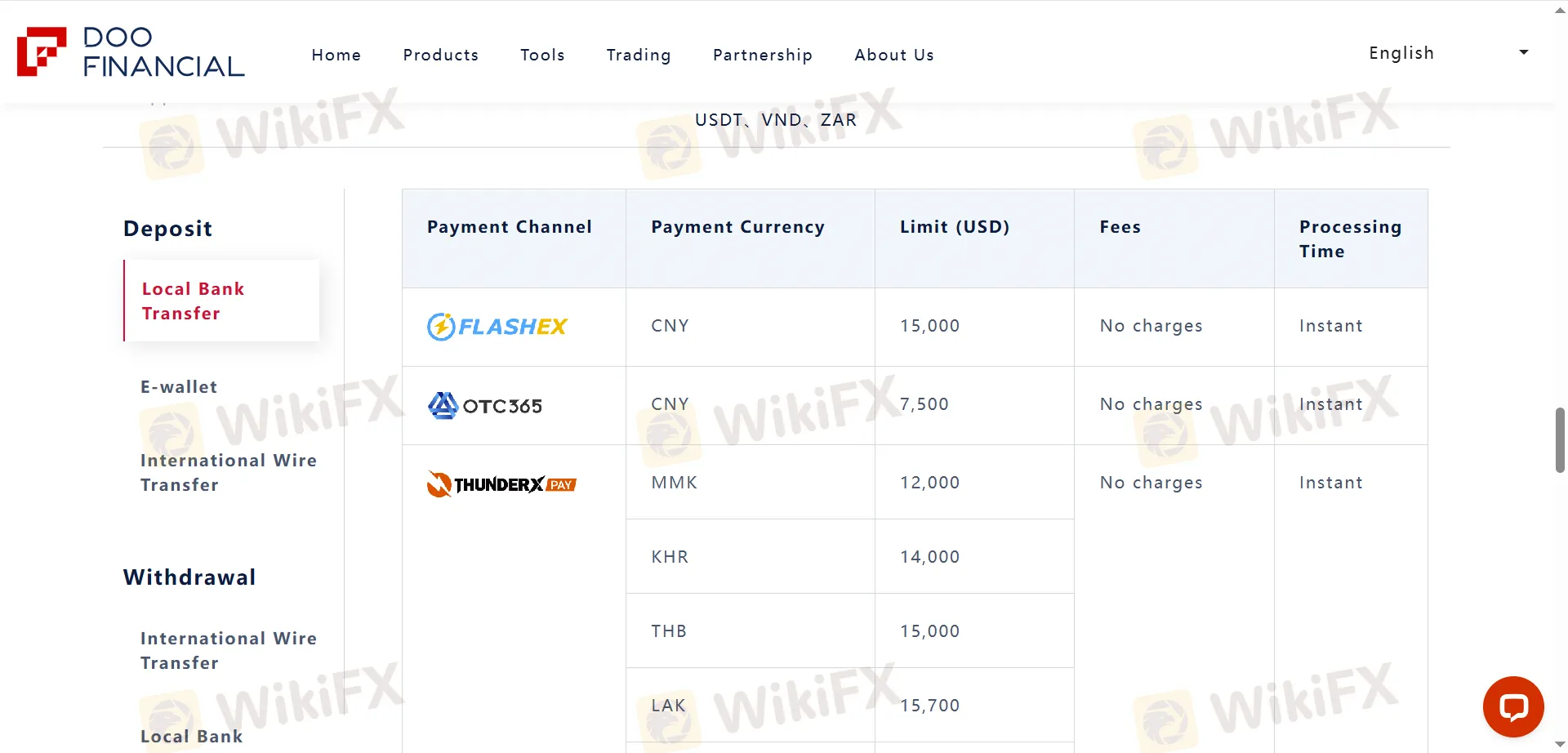The width and height of the screenshot is (1568, 753).
Task: Go to the Home page
Action: [336, 55]
